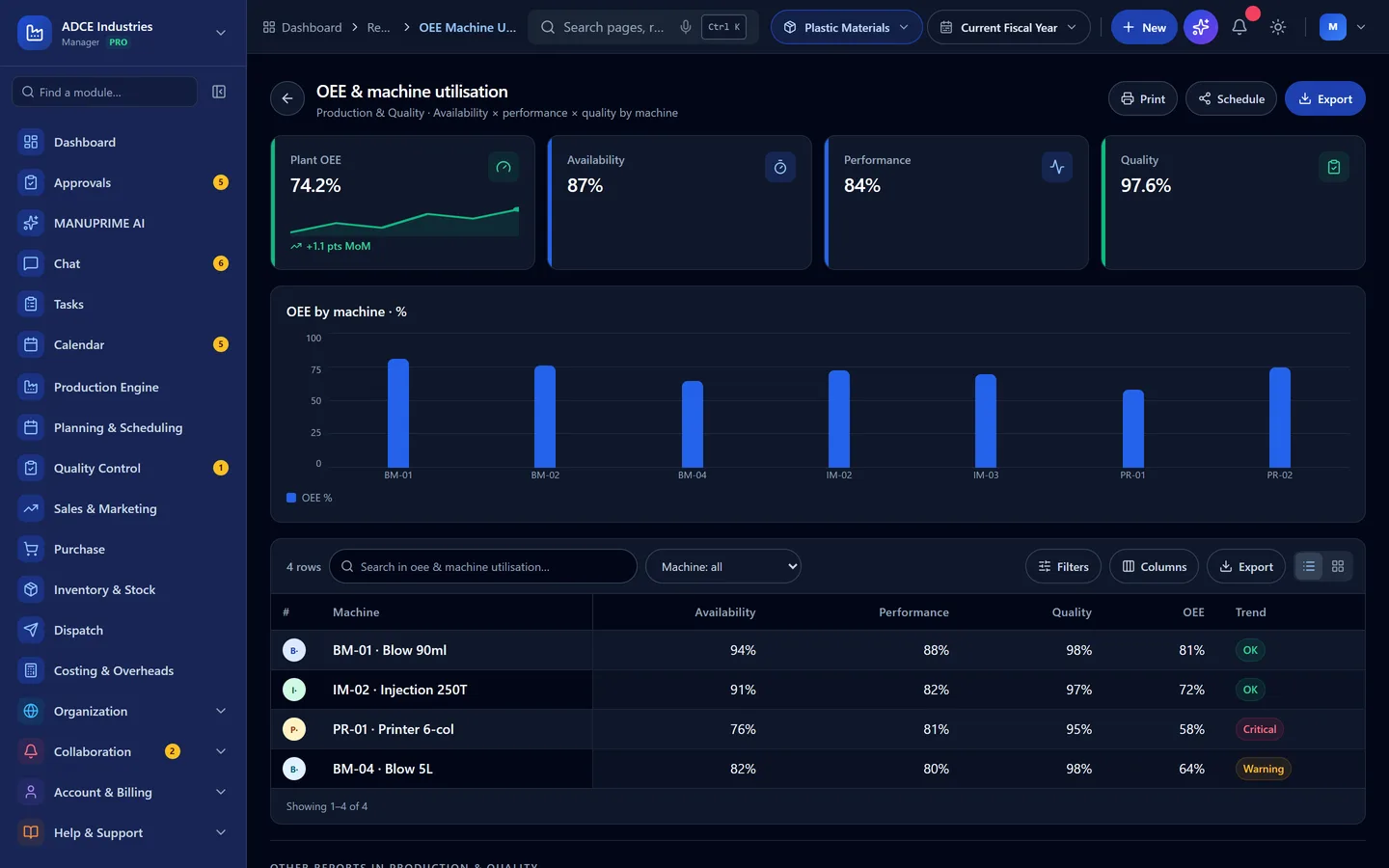Image resolution: width=1389 pixels, height=868 pixels.
Task: Expand the user menu chevron
Action: (x=1361, y=27)
